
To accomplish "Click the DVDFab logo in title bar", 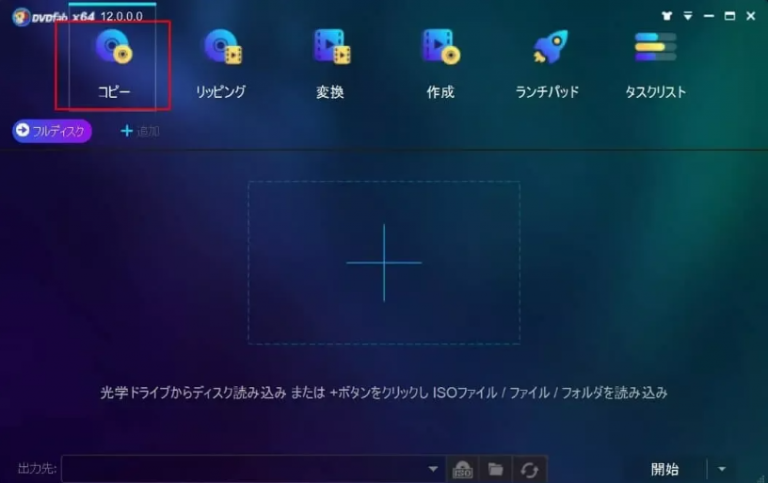I will (x=20, y=16).
